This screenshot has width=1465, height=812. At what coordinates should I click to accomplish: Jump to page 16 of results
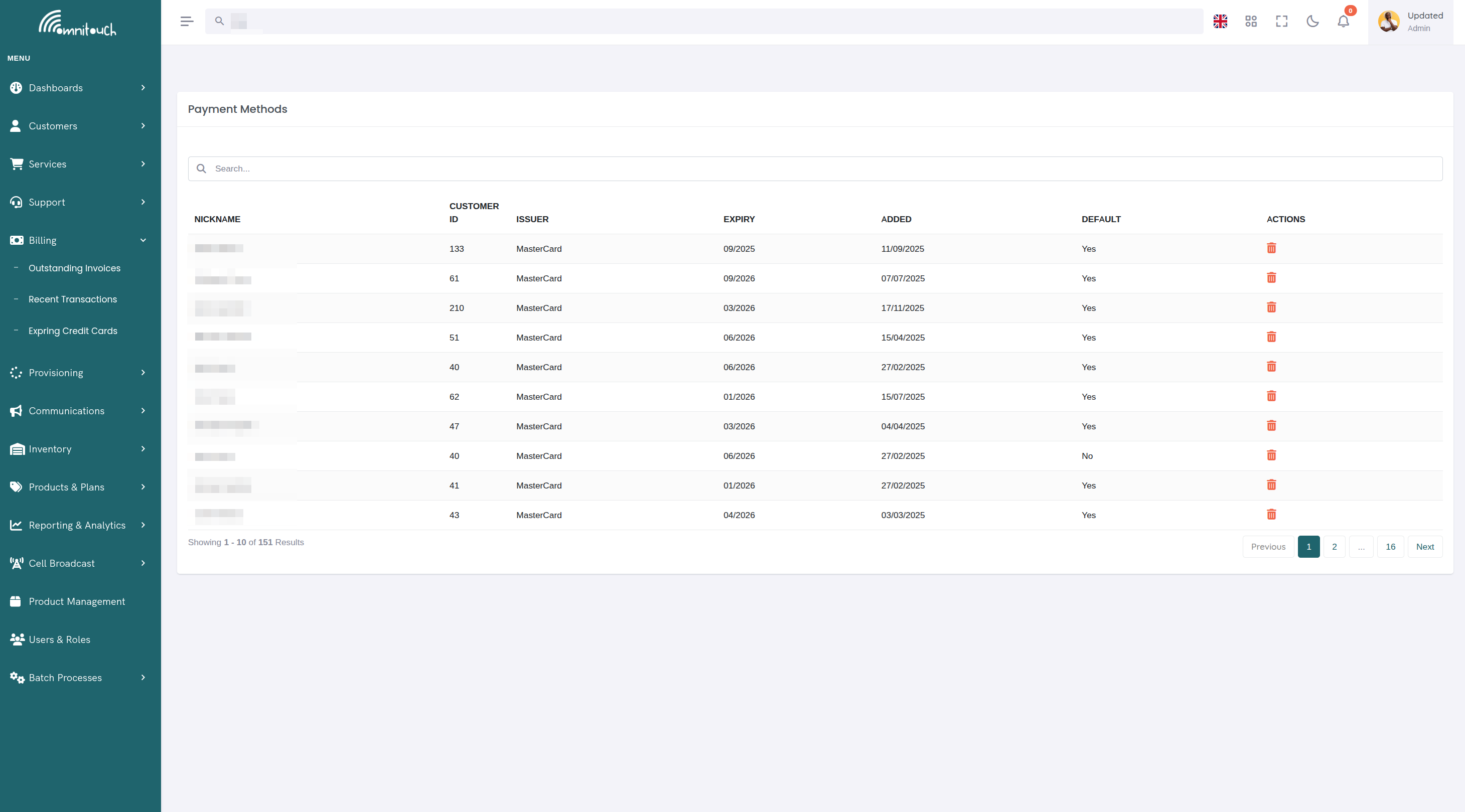(x=1391, y=547)
